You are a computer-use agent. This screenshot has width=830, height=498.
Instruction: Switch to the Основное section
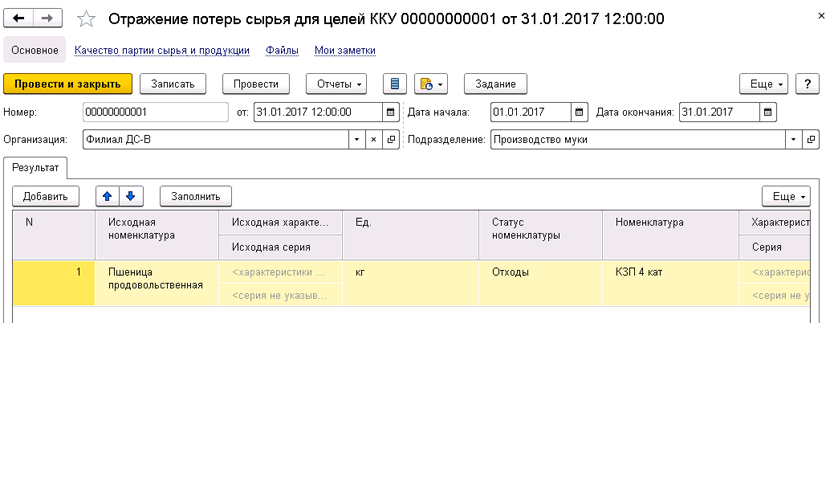point(35,50)
